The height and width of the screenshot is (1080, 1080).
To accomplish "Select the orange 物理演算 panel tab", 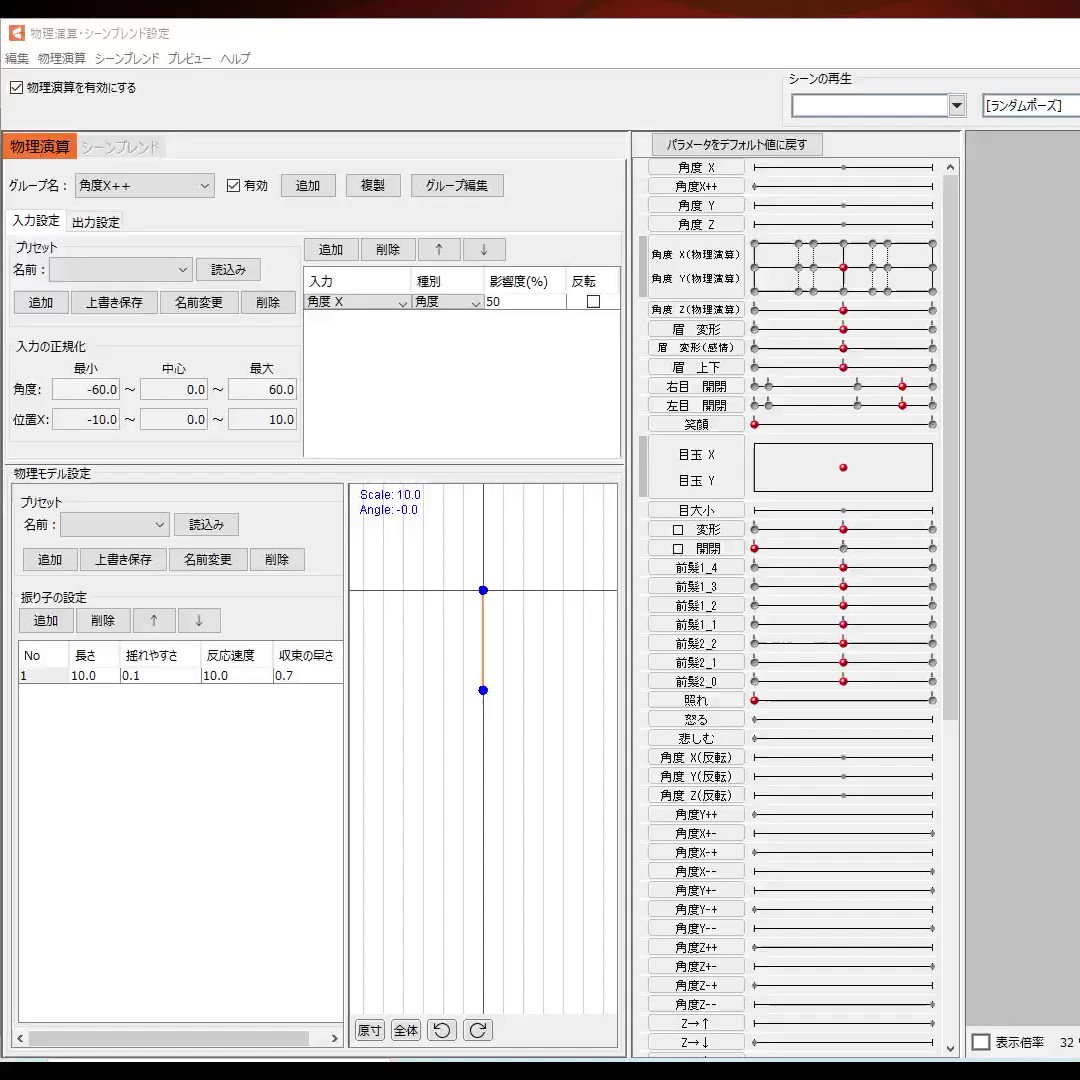I will click(x=39, y=147).
